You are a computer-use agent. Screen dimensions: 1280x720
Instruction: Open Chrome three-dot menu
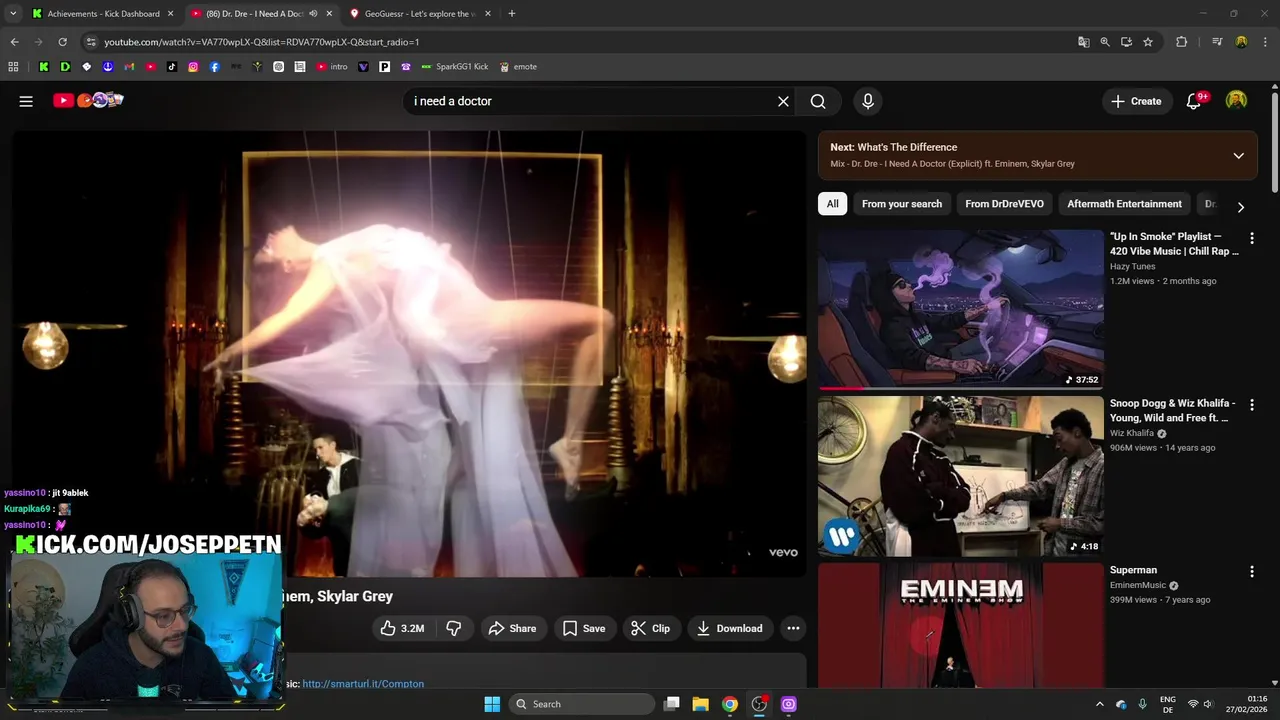[1265, 42]
